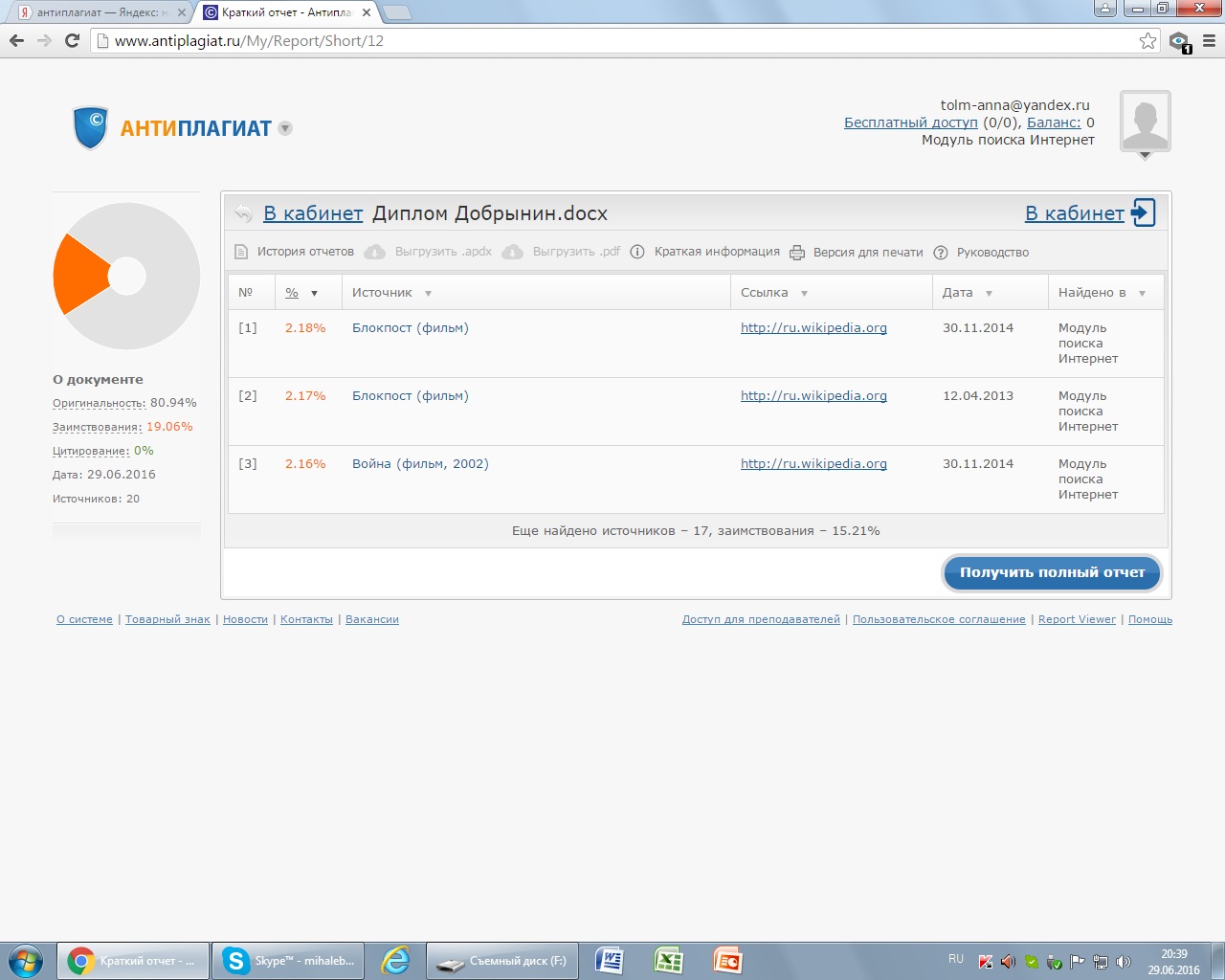Open Chrome menu hamburger button
The image size is (1225, 980).
1209,40
